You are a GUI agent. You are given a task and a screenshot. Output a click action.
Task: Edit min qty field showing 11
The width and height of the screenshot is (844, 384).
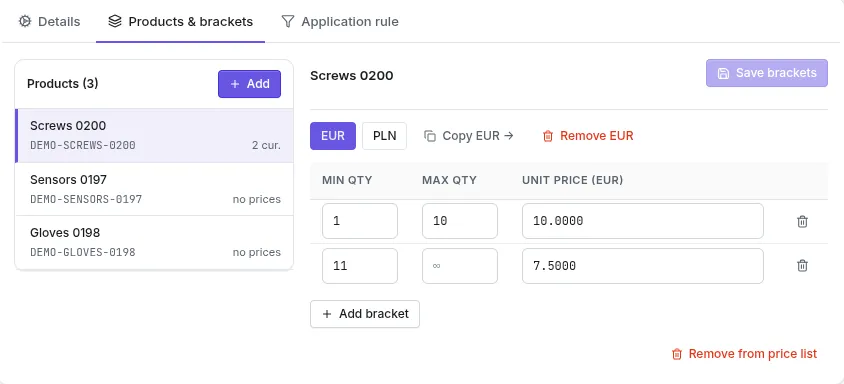pos(360,266)
